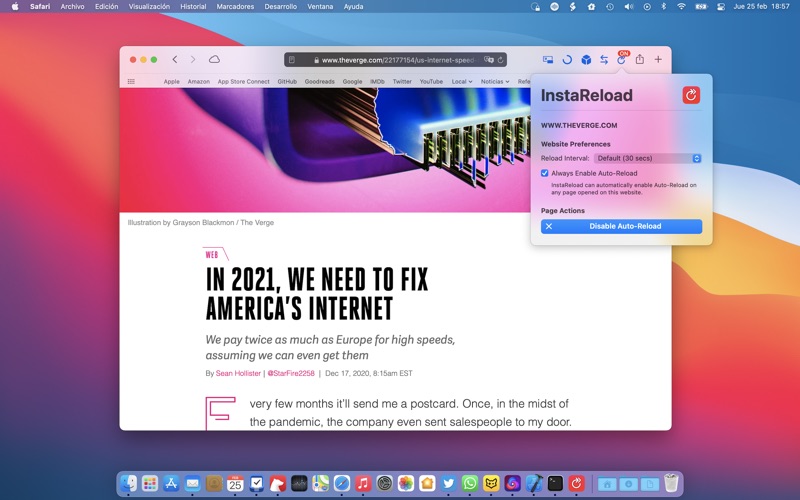Click the article hero illustration image
Viewport: 800px width, 500px height.
click(x=325, y=150)
